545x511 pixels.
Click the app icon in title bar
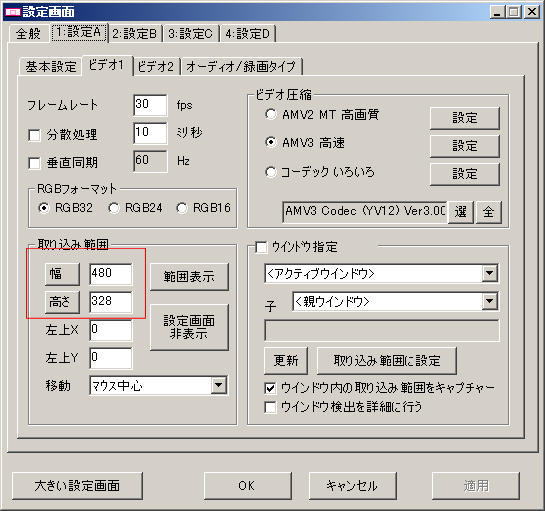pyautogui.click(x=12, y=12)
